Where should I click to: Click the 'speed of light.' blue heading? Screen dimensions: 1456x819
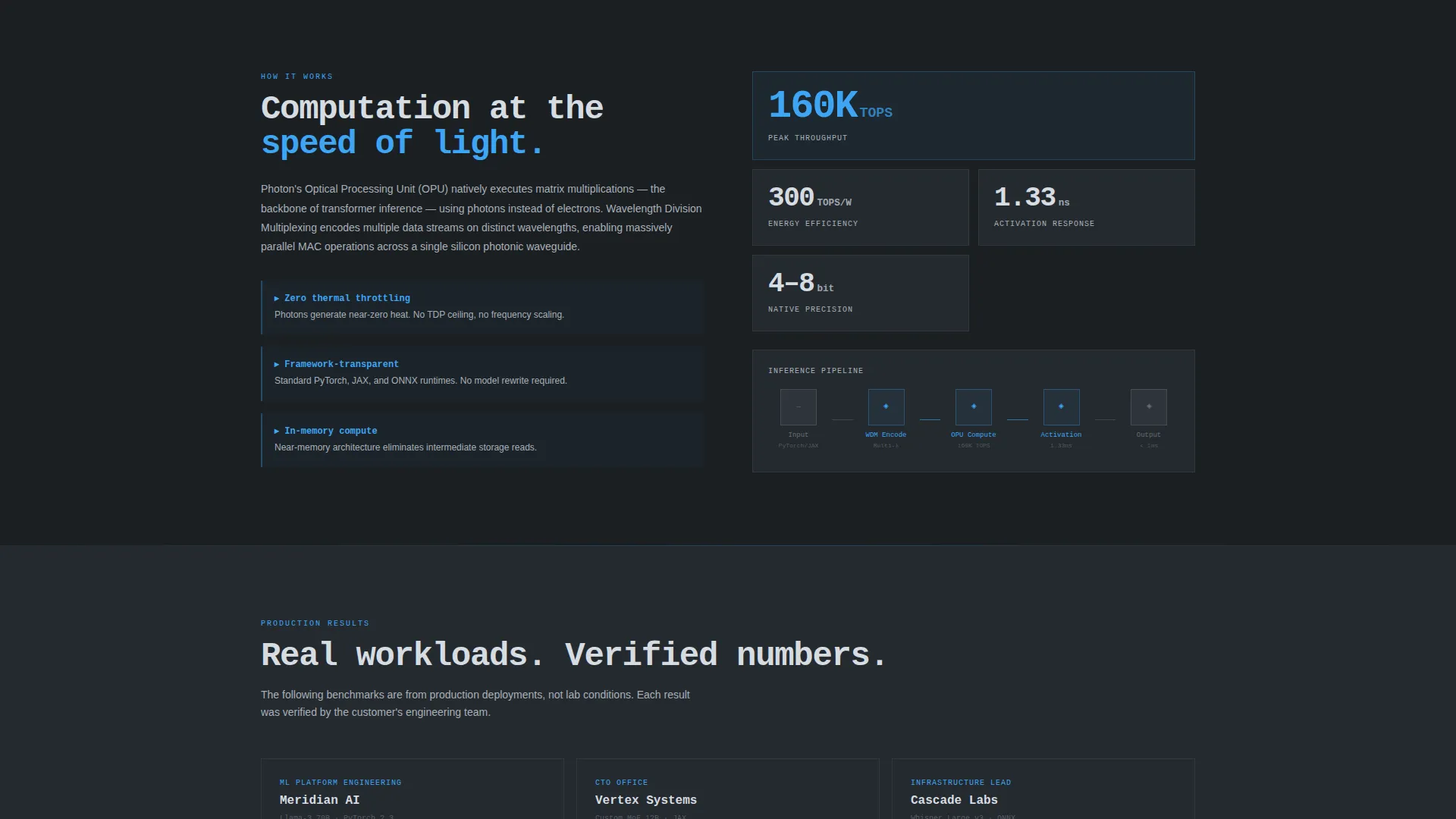pos(403,143)
